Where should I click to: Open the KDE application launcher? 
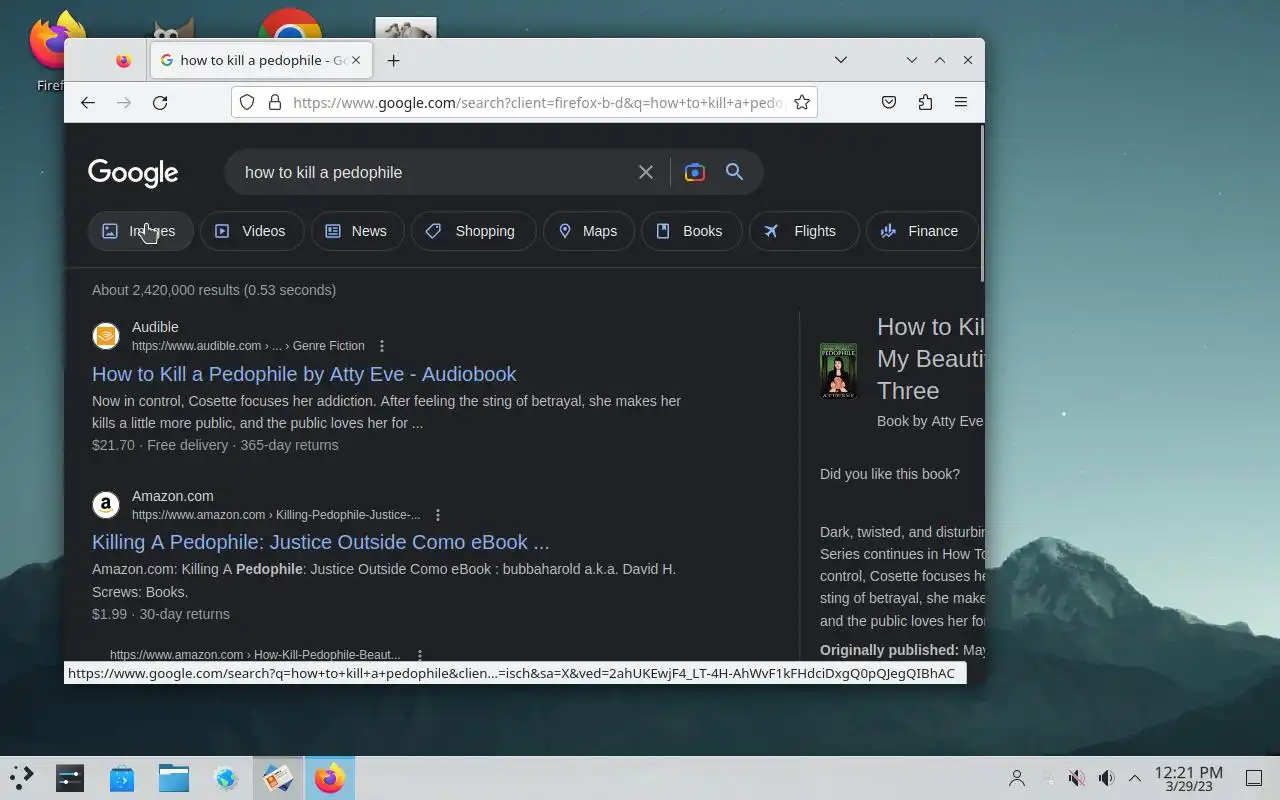coord(21,778)
